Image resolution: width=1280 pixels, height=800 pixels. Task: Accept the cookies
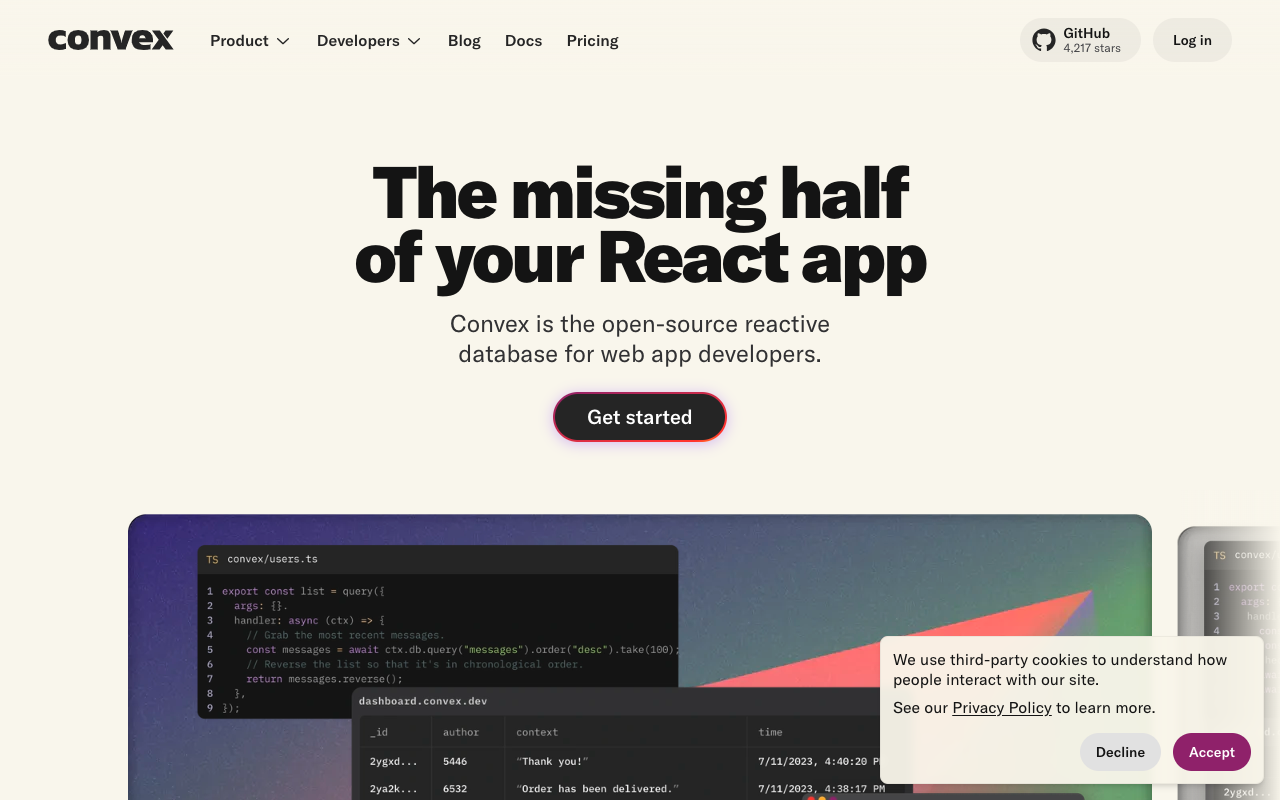[1212, 752]
